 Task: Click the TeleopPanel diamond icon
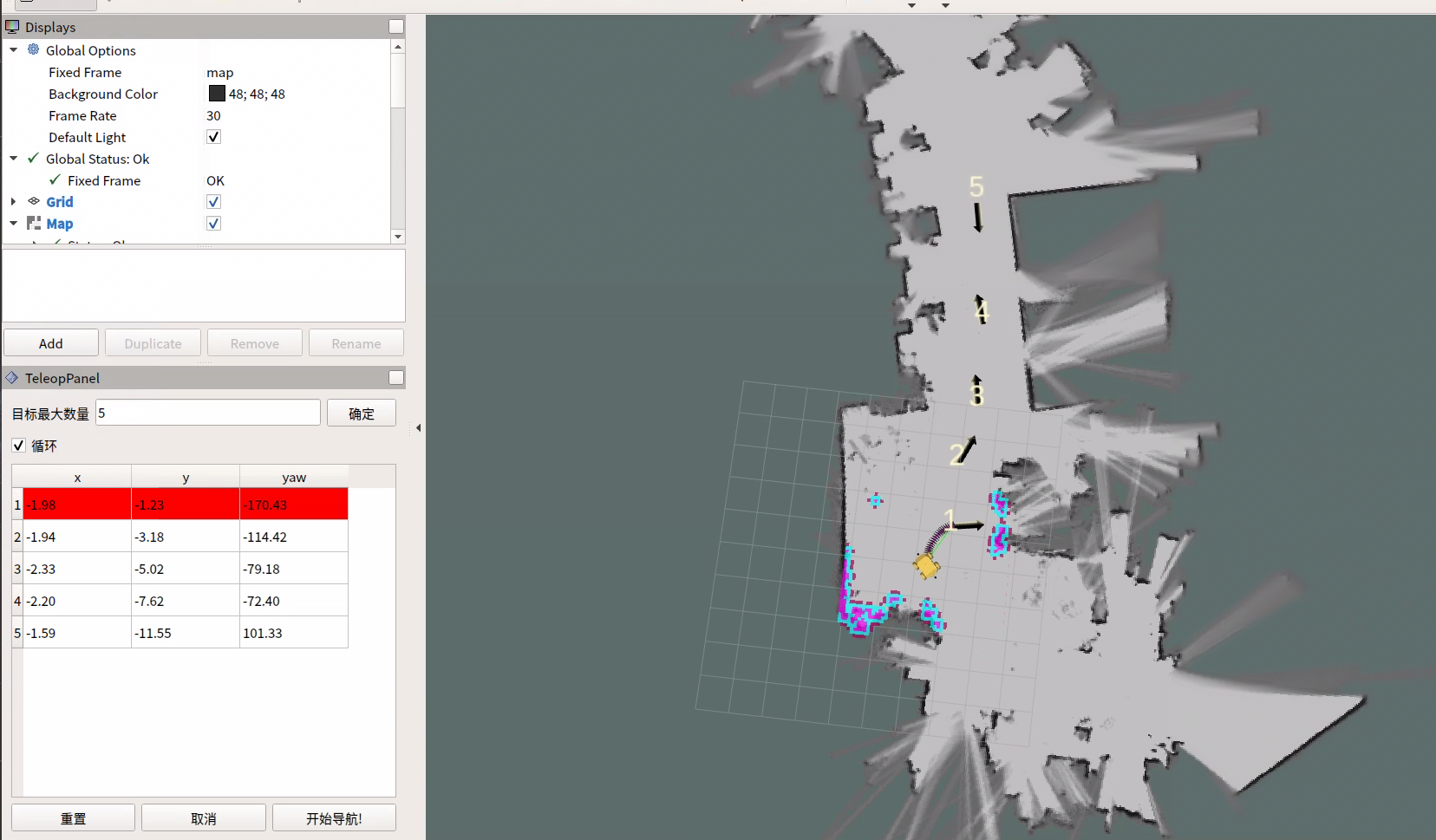pyautogui.click(x=12, y=378)
